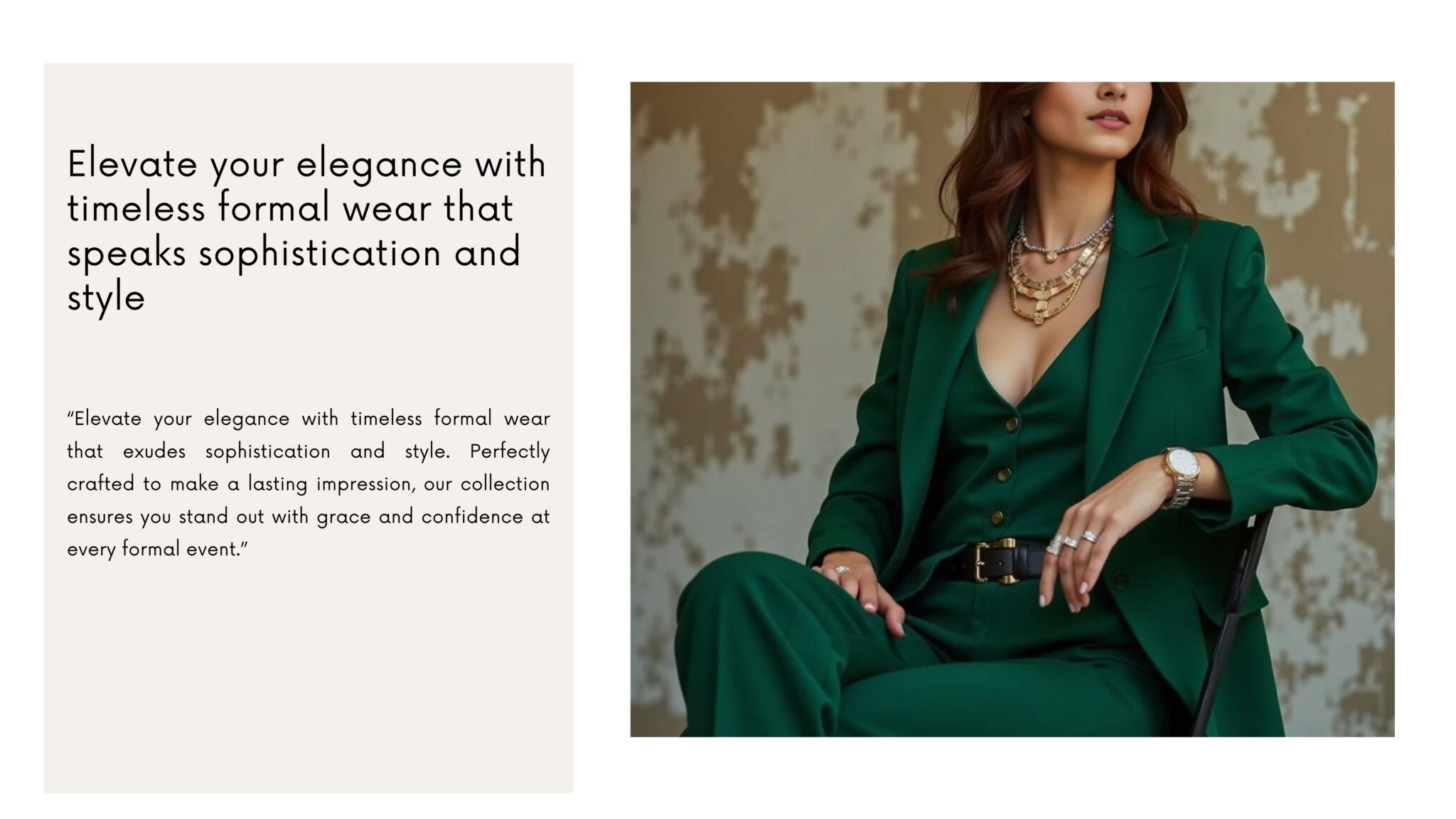Click the ring on the hand resting on knee
This screenshot has width=1456, height=819.
coord(842,569)
